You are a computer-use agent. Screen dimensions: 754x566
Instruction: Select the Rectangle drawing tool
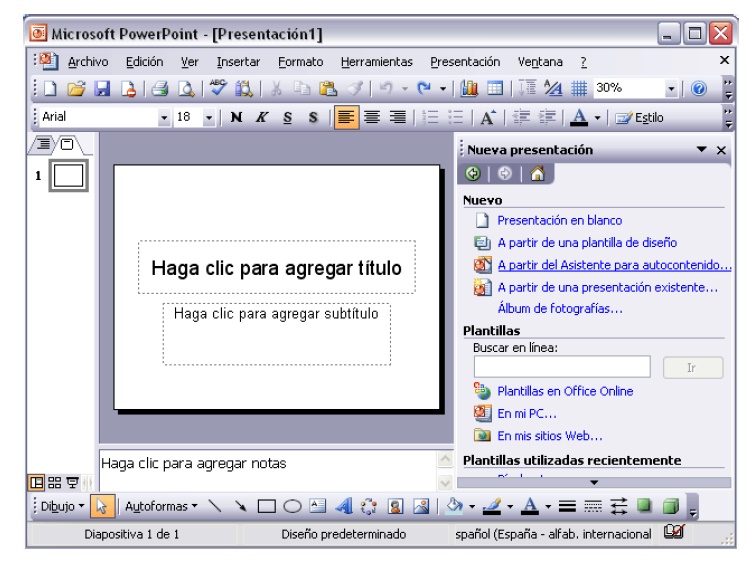tap(266, 506)
